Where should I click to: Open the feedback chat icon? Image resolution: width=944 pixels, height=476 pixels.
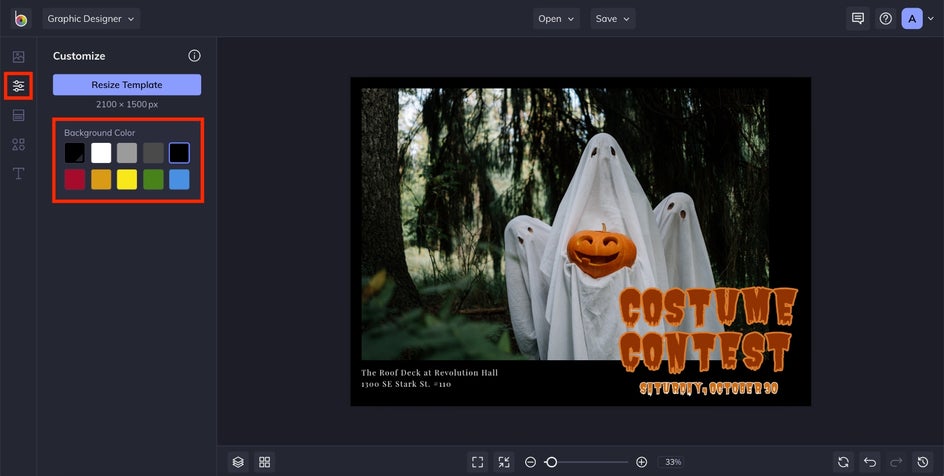tap(857, 18)
